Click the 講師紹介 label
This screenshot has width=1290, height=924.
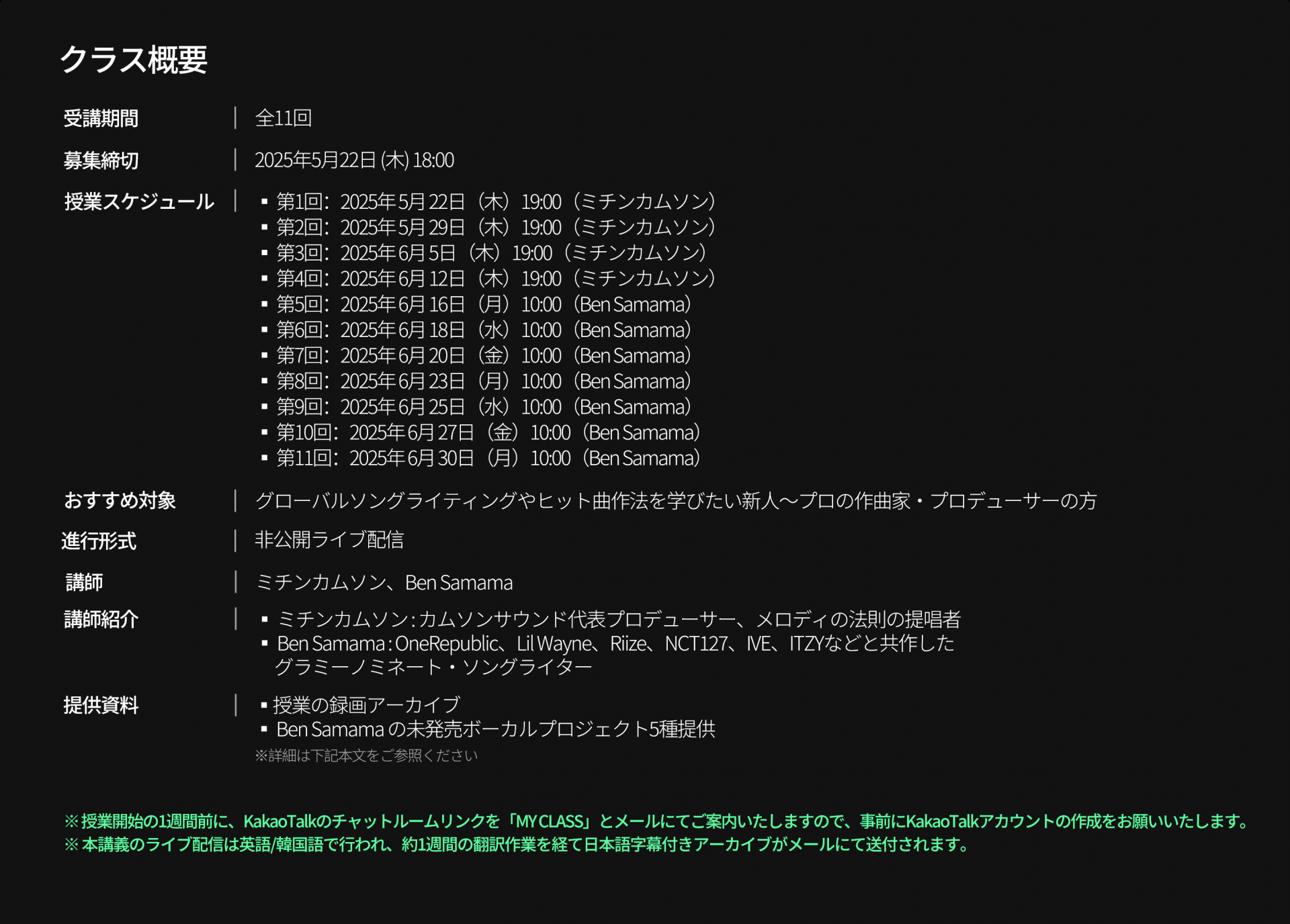point(101,619)
